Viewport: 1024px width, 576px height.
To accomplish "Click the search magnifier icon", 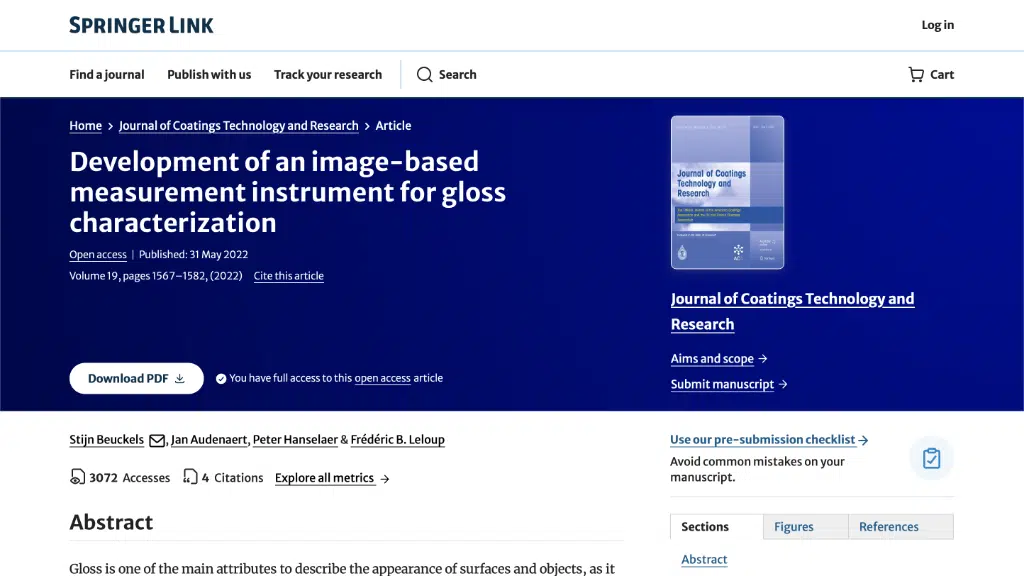I will point(425,75).
